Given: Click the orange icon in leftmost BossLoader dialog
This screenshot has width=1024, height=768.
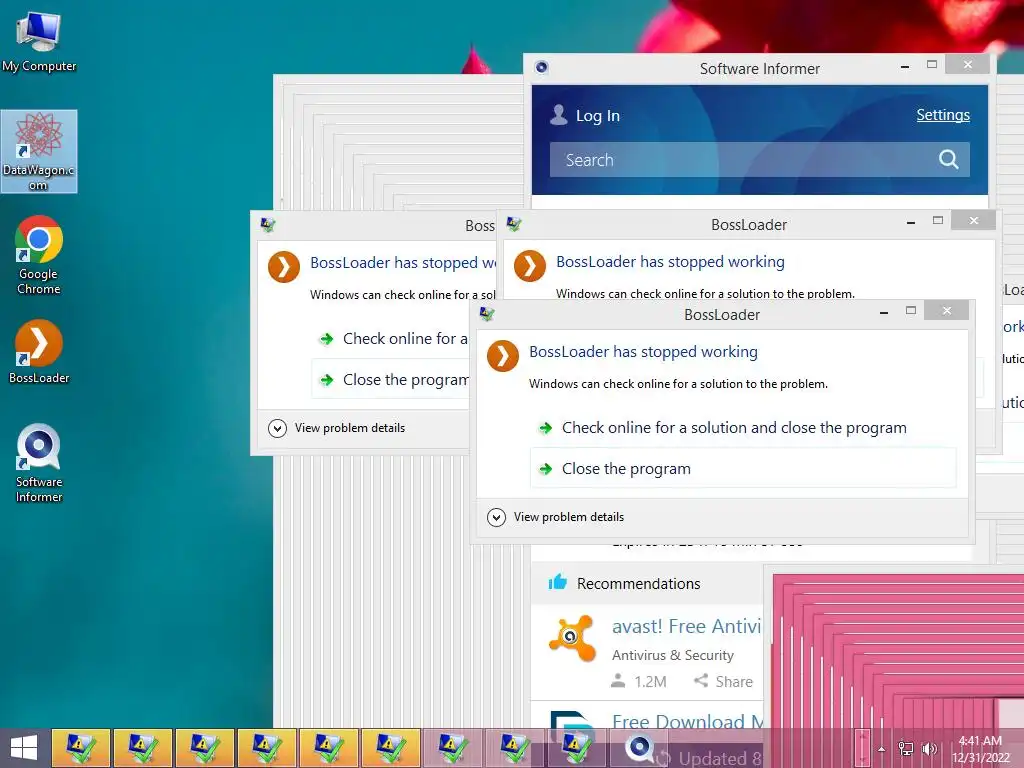Looking at the screenshot, I should tap(284, 267).
